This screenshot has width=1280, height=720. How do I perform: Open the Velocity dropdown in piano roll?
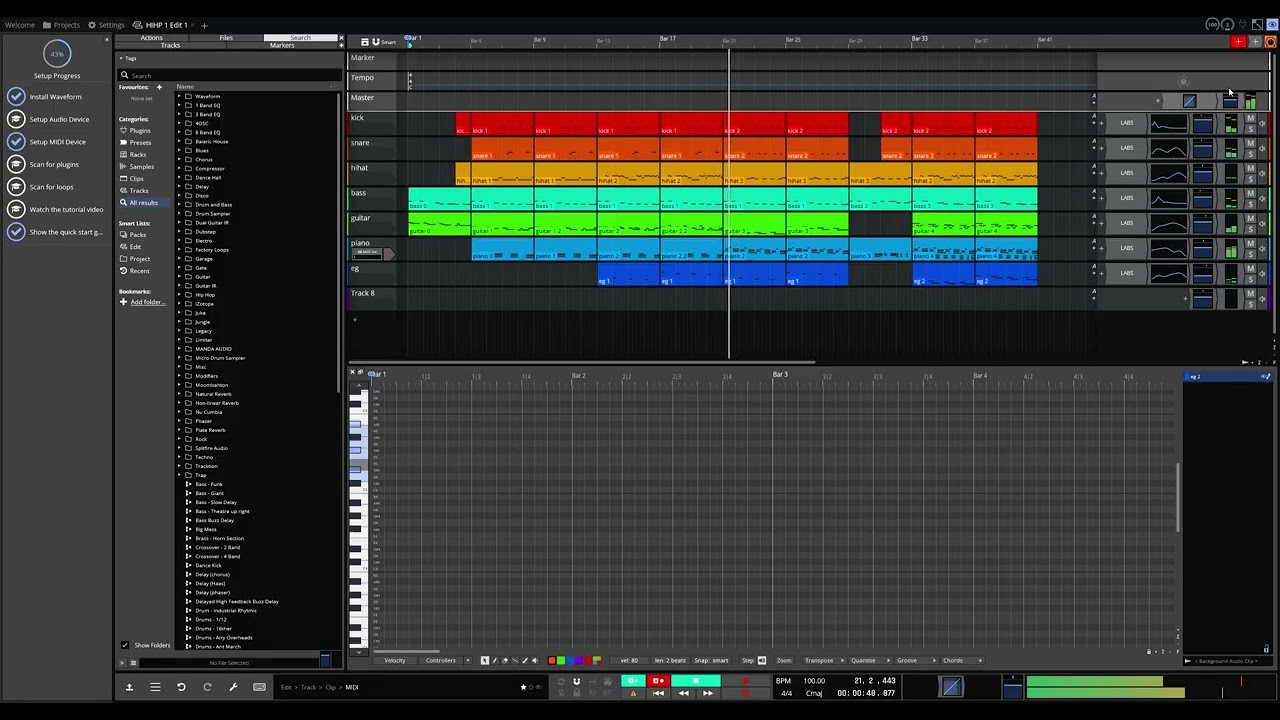pos(396,660)
